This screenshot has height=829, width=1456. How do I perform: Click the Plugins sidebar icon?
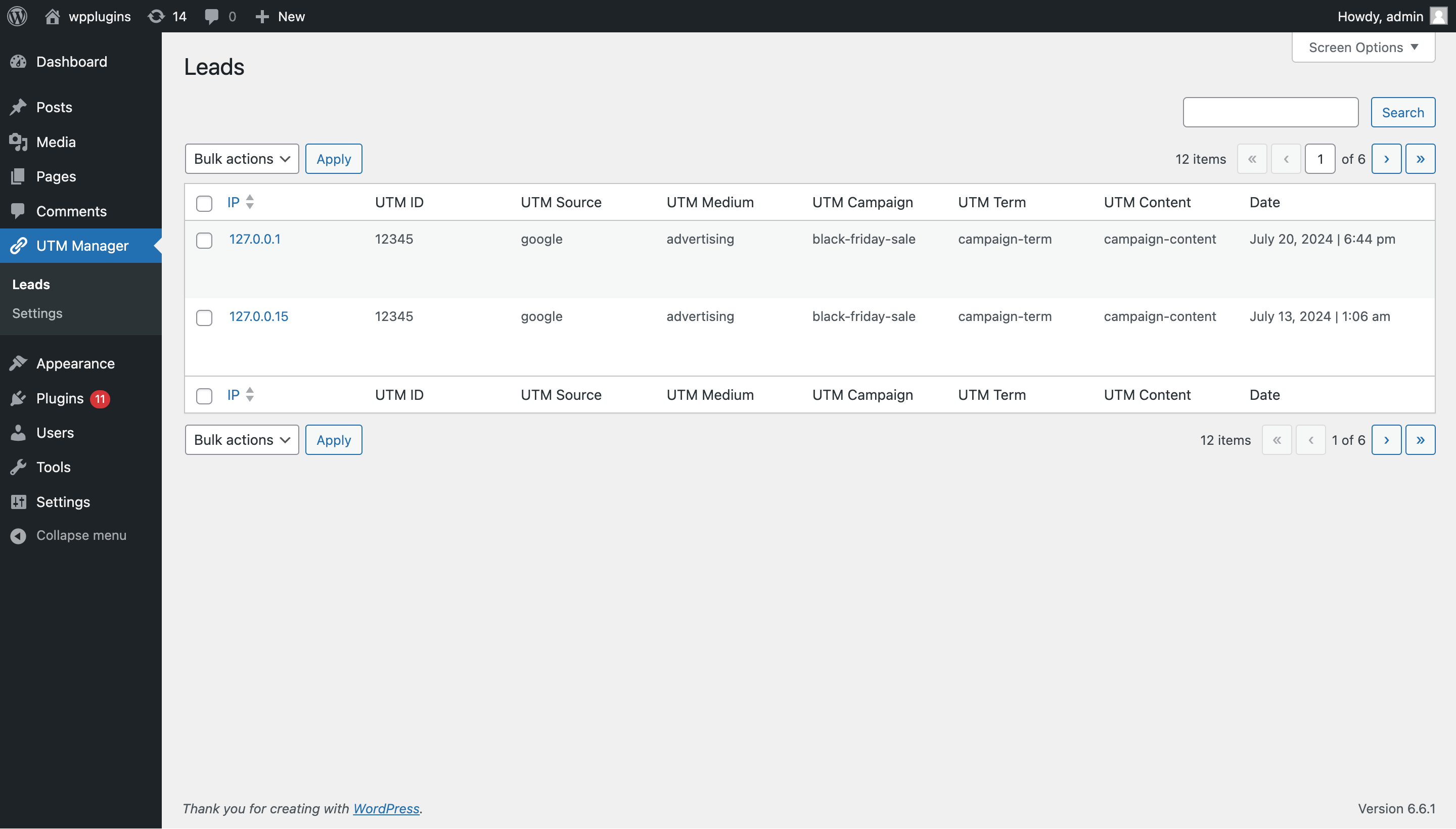pos(20,398)
